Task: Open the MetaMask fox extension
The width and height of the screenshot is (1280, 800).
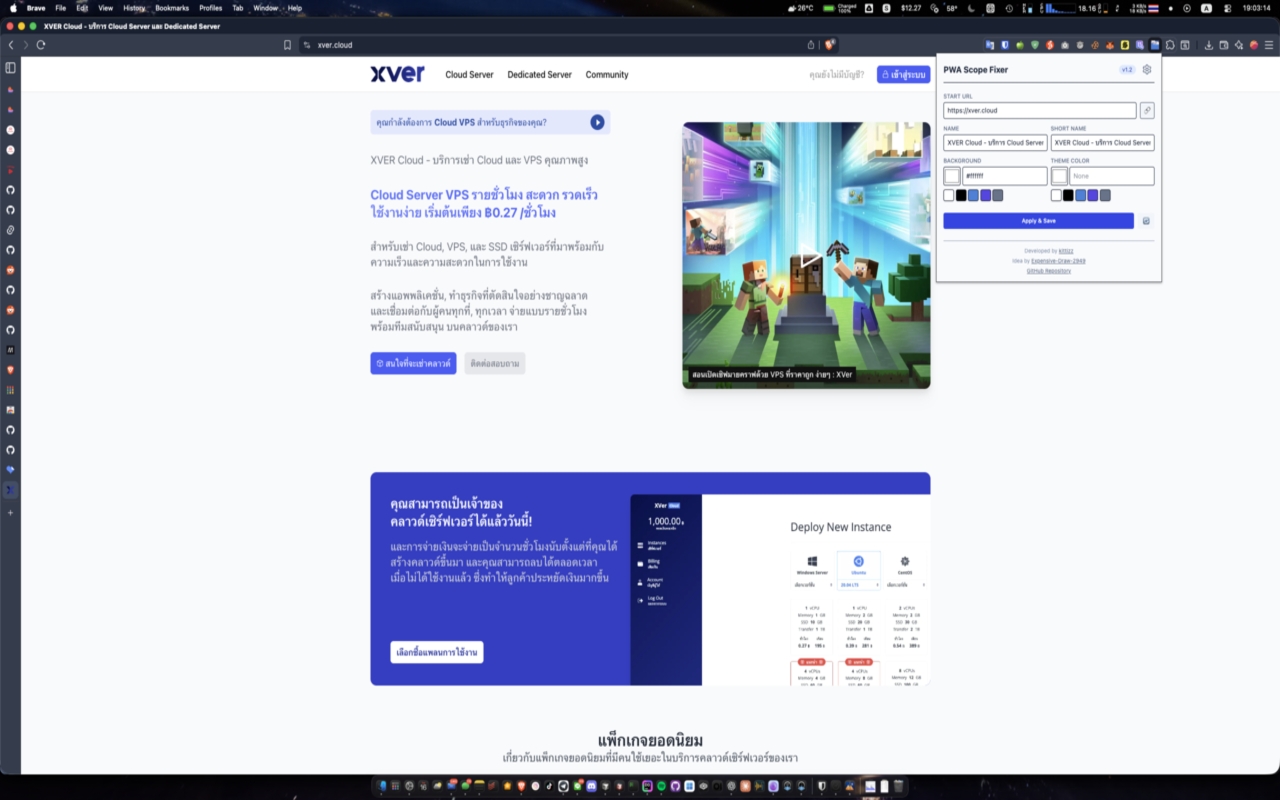Action: tap(1110, 45)
